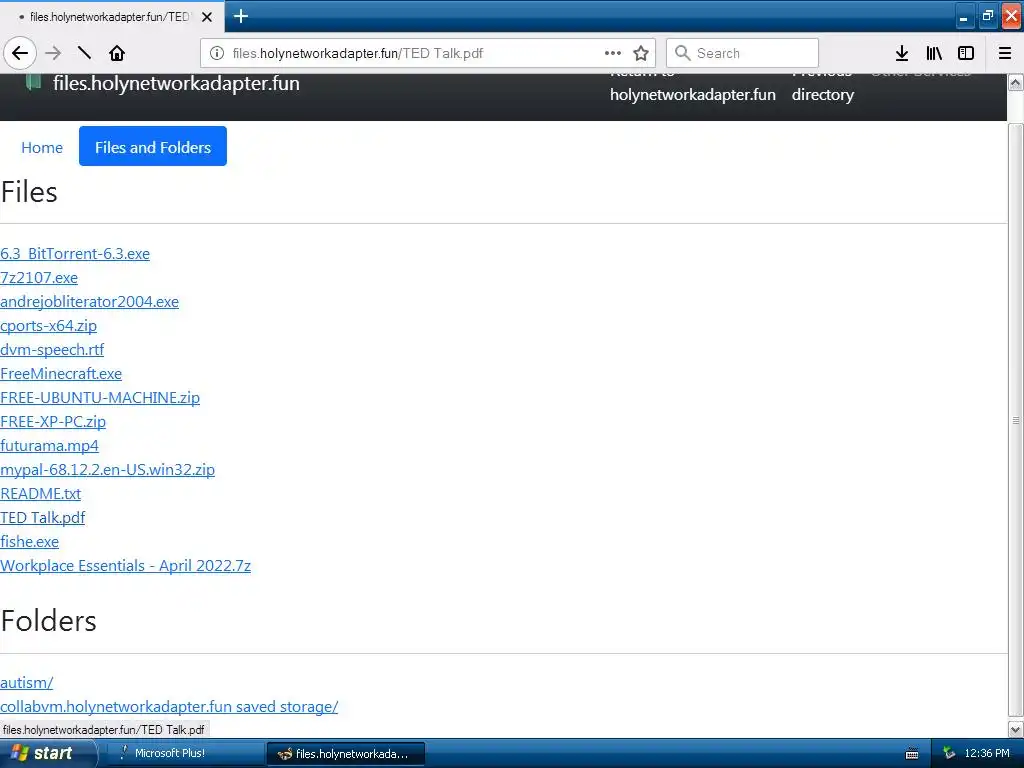Screen dimensions: 1024x768
Task: Click the vertical scrollbar thumb
Action: coord(1016,420)
